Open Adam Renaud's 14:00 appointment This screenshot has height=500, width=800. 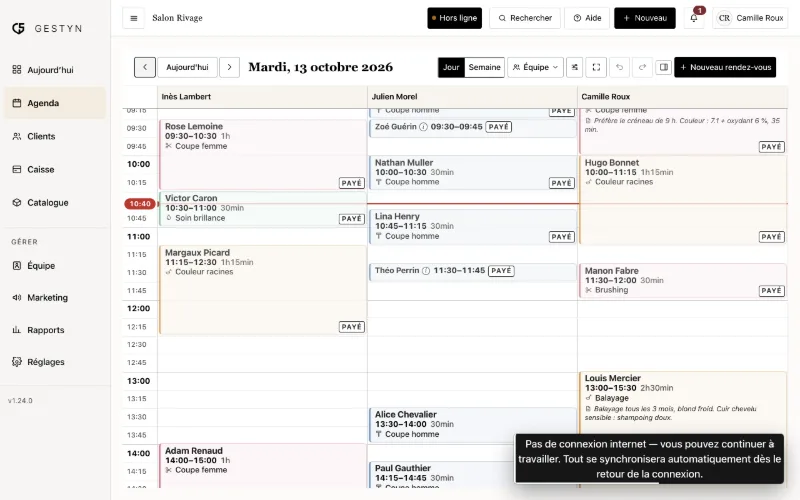(263, 466)
